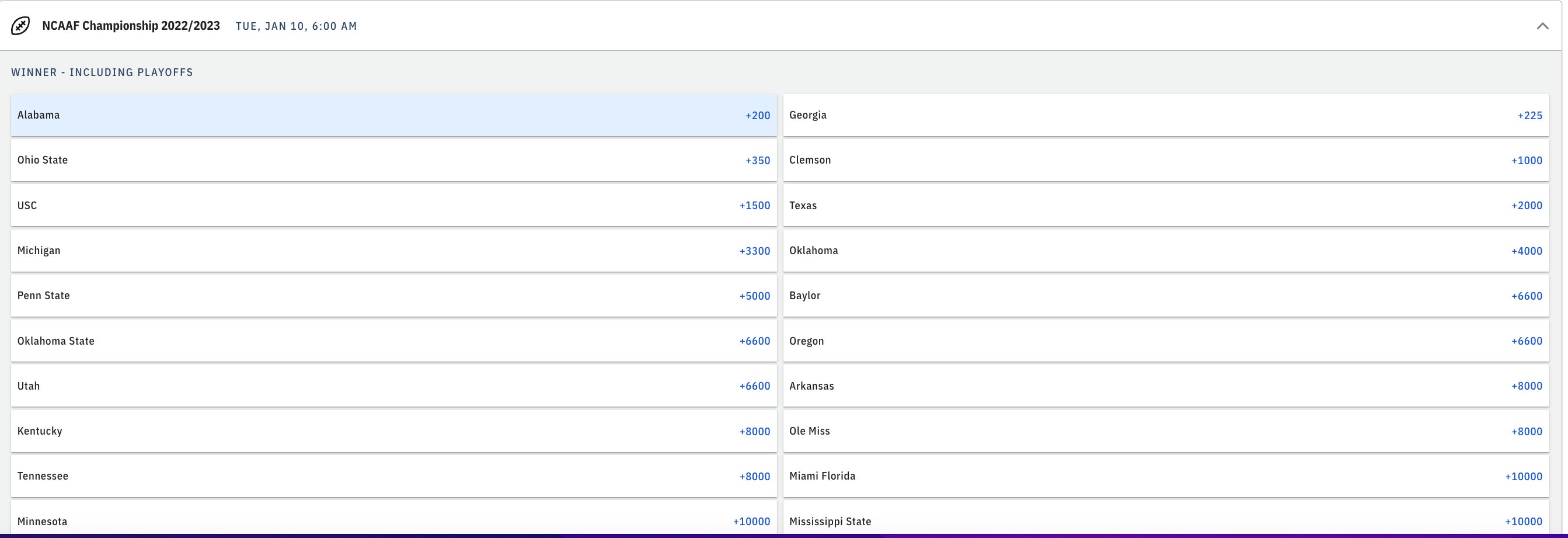The height and width of the screenshot is (538, 1568).
Task: Choose Texas at +2000
Action: [1165, 206]
